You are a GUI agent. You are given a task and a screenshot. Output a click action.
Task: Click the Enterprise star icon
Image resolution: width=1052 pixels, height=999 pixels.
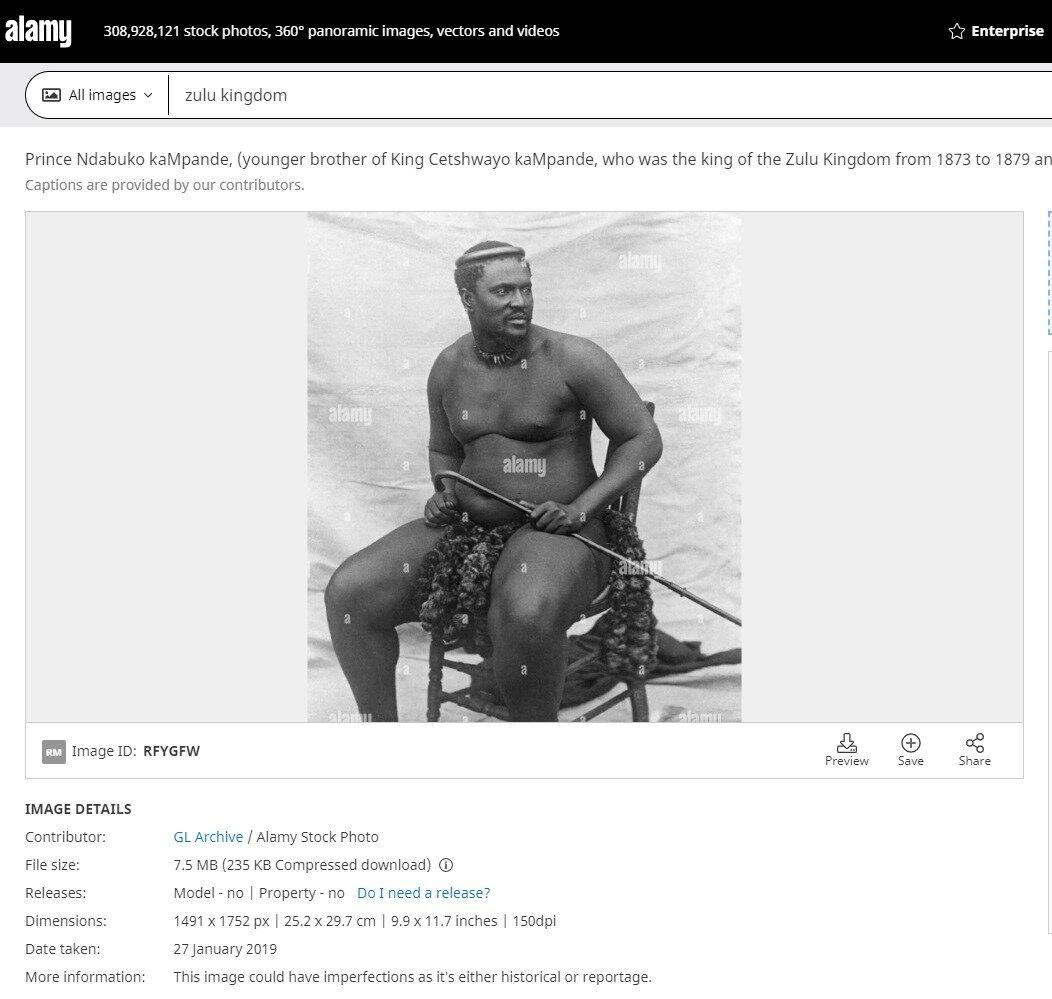pyautogui.click(x=956, y=31)
